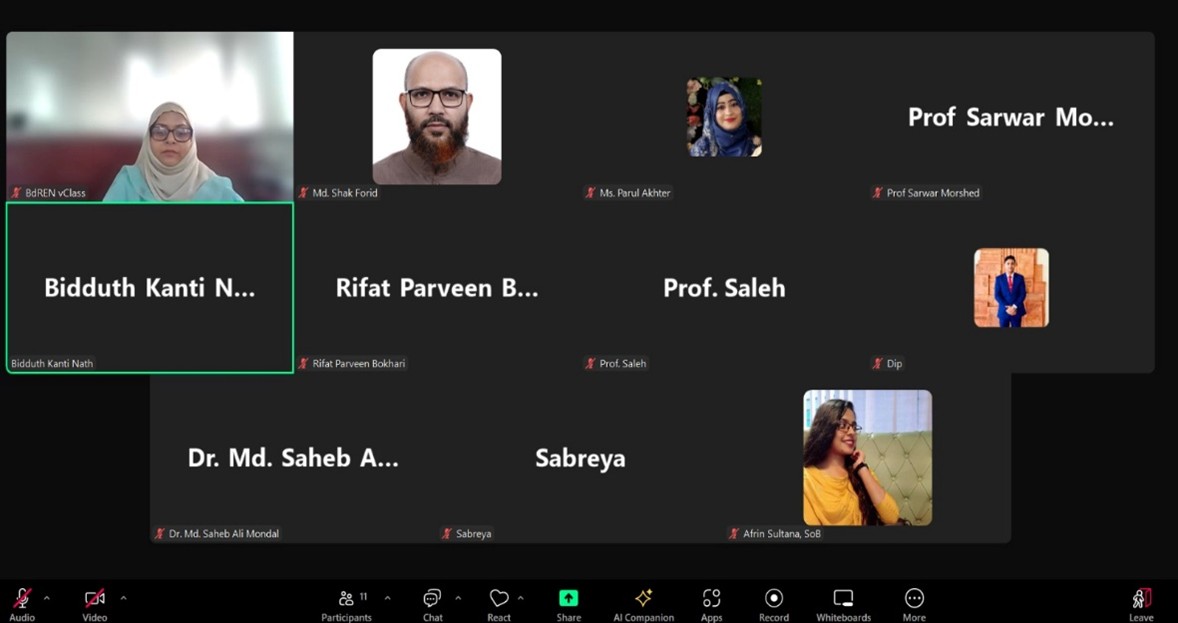Expand the audio settings arrow
The height and width of the screenshot is (623, 1178).
(47, 598)
